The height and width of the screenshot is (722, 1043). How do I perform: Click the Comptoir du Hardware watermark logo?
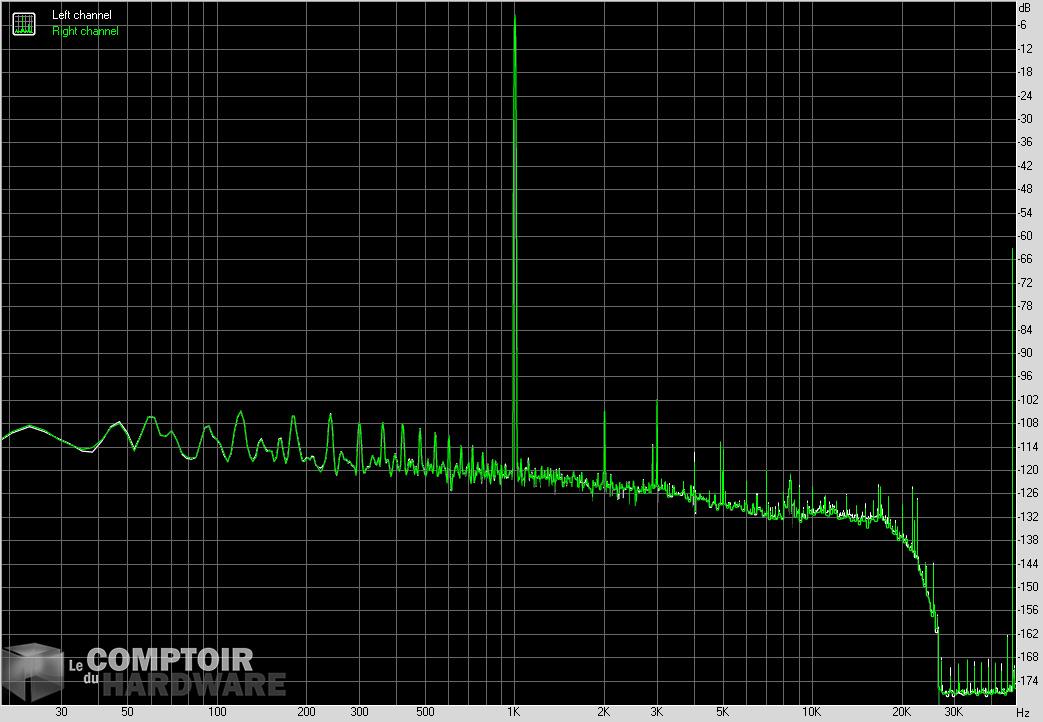coord(145,671)
